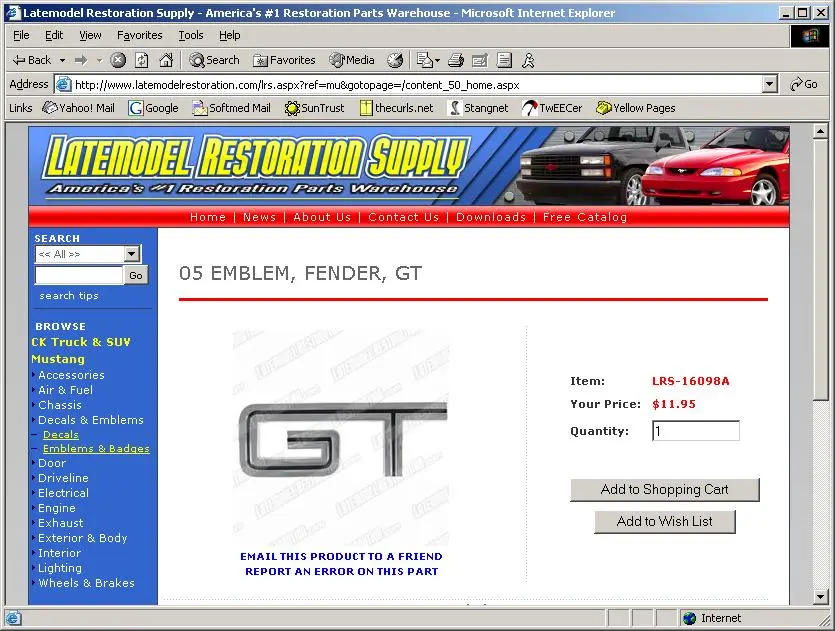Viewport: 835px width, 631px height.
Task: Expand the address bar URL dropdown
Action: click(769, 84)
